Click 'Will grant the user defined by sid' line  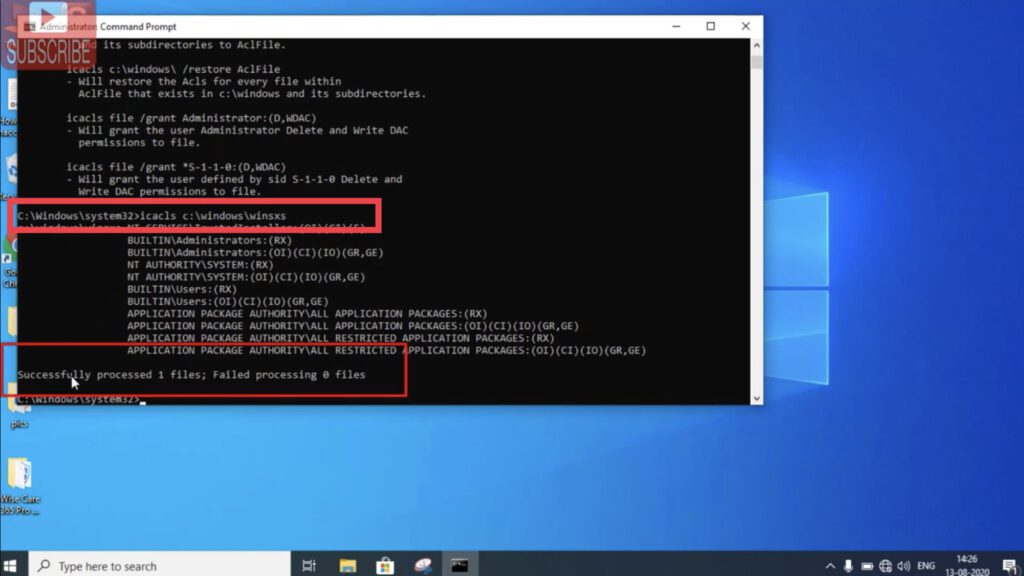(234, 180)
